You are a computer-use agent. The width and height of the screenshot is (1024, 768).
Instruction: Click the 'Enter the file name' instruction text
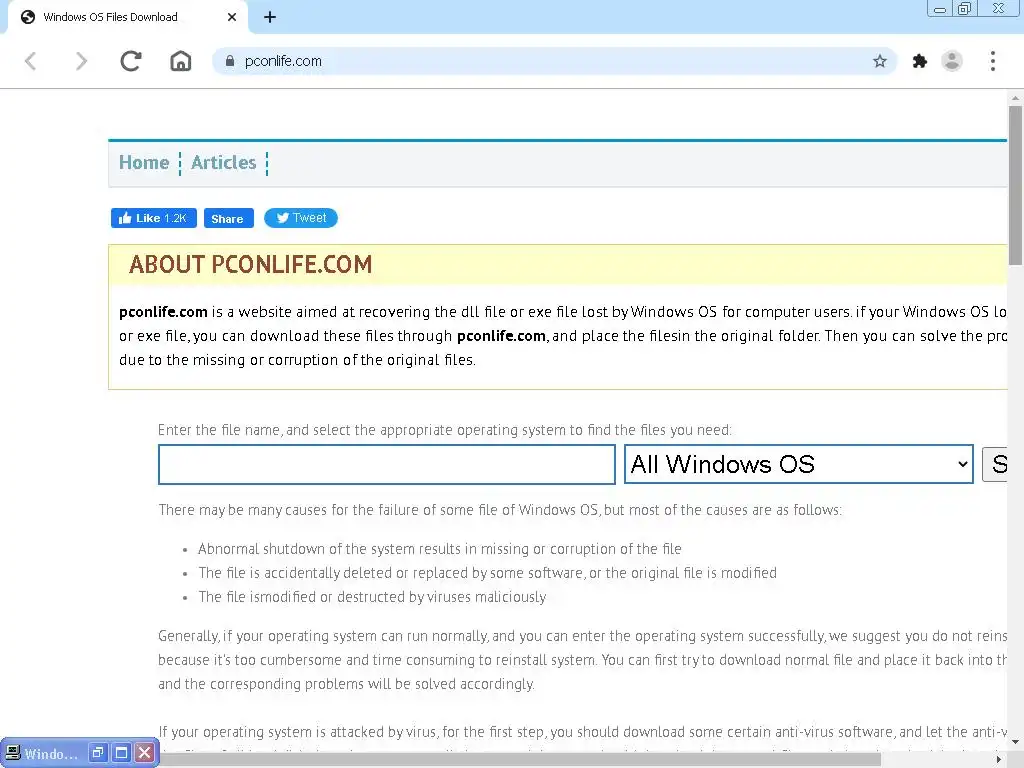pos(445,430)
